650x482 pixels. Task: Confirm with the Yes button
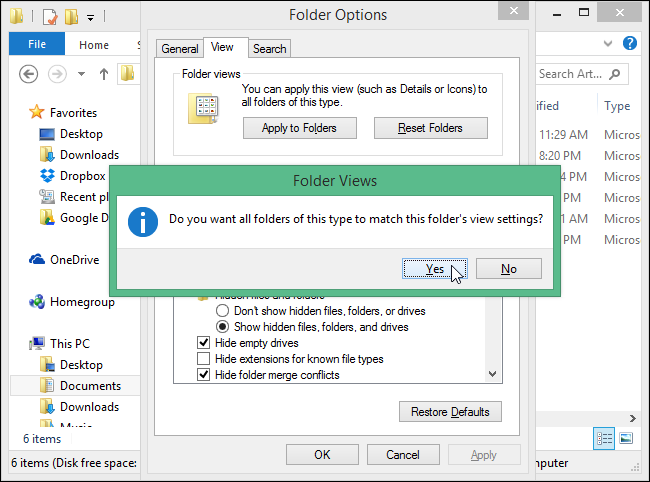(435, 269)
